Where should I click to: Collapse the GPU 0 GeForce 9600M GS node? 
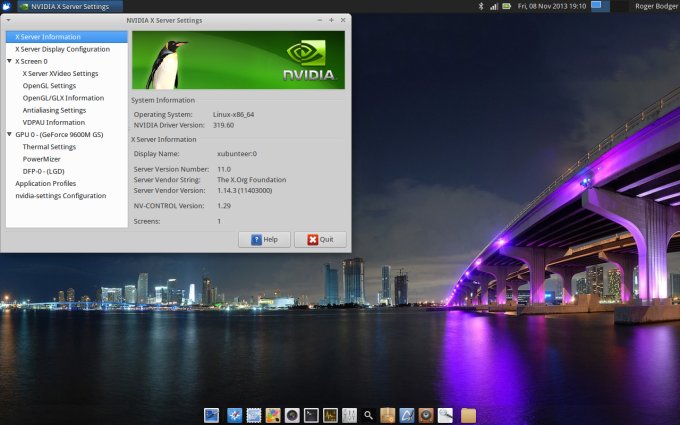coord(9,134)
